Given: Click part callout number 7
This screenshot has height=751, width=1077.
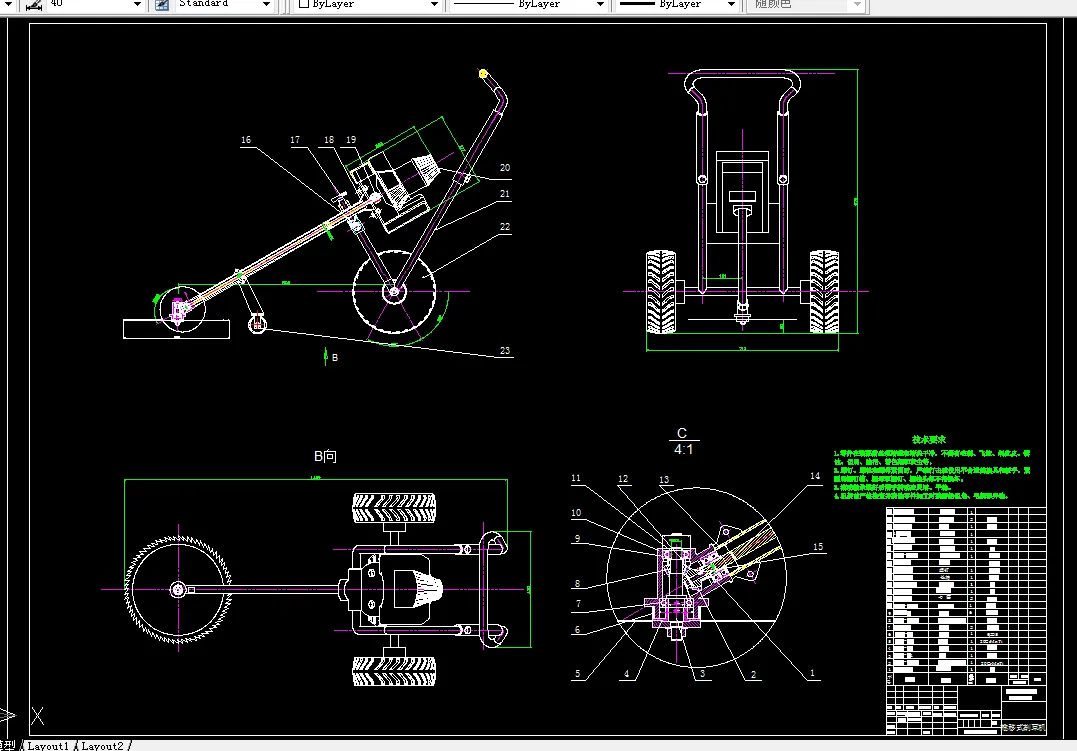Looking at the screenshot, I should pos(578,604).
